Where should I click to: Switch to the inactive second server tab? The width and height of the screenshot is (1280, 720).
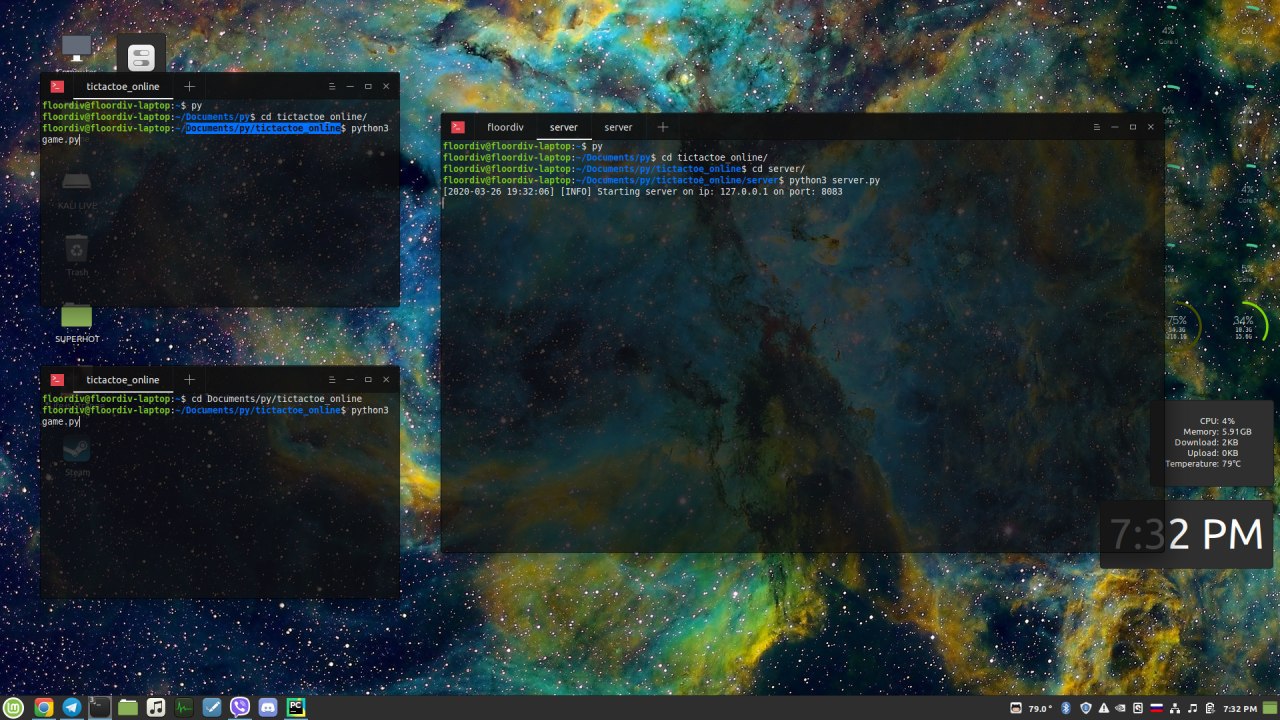(x=618, y=127)
